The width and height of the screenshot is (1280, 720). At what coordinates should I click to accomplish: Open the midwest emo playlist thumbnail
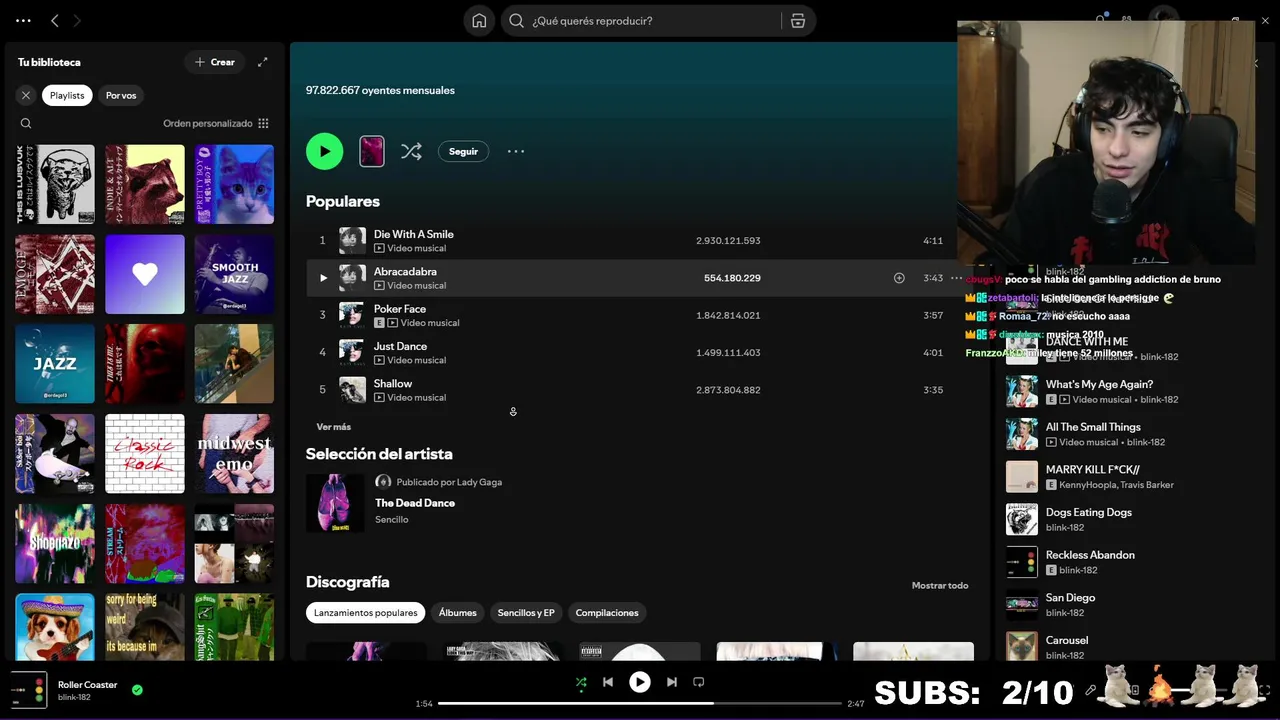pos(234,454)
